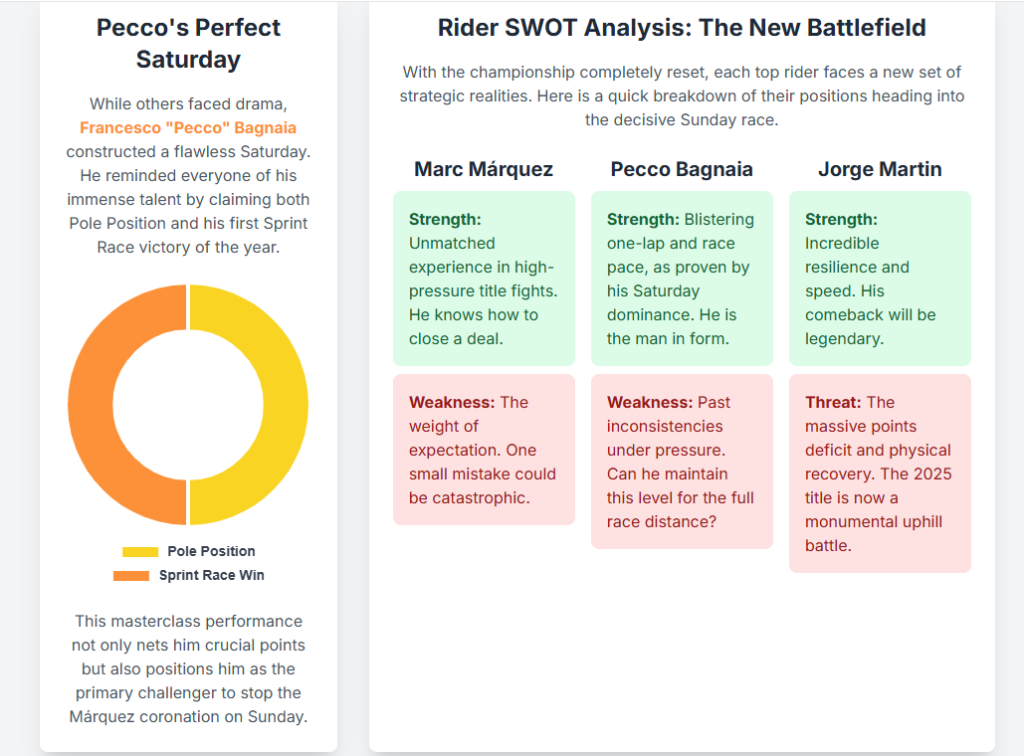Click Pecco Bagnaia's green Strength card
Screen dimensions: 1024x756
coord(682,278)
